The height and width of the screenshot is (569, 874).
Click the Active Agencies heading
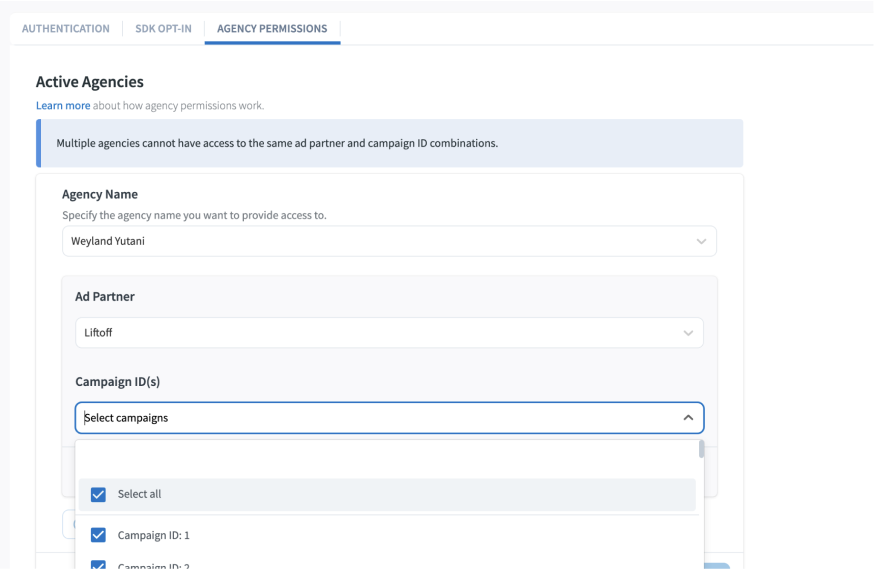click(90, 82)
